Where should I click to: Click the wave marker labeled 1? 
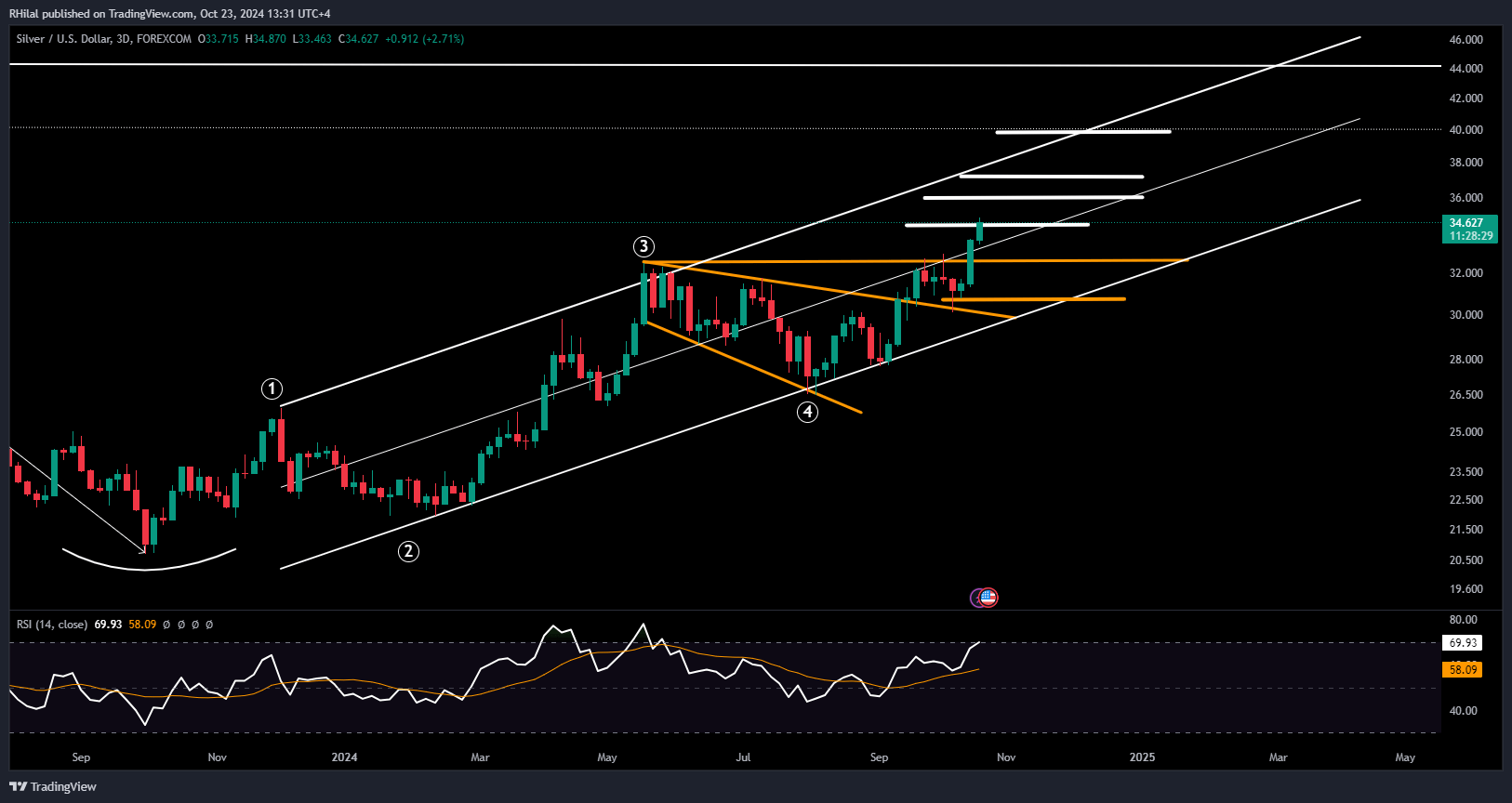tap(272, 388)
